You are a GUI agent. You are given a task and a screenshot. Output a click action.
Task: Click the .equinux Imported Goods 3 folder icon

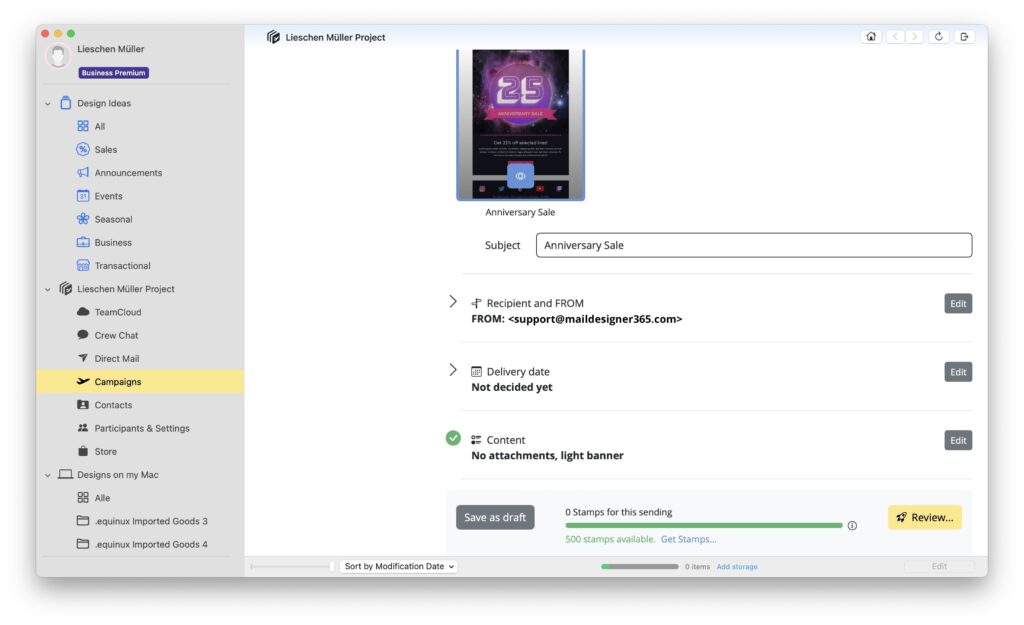[83, 521]
